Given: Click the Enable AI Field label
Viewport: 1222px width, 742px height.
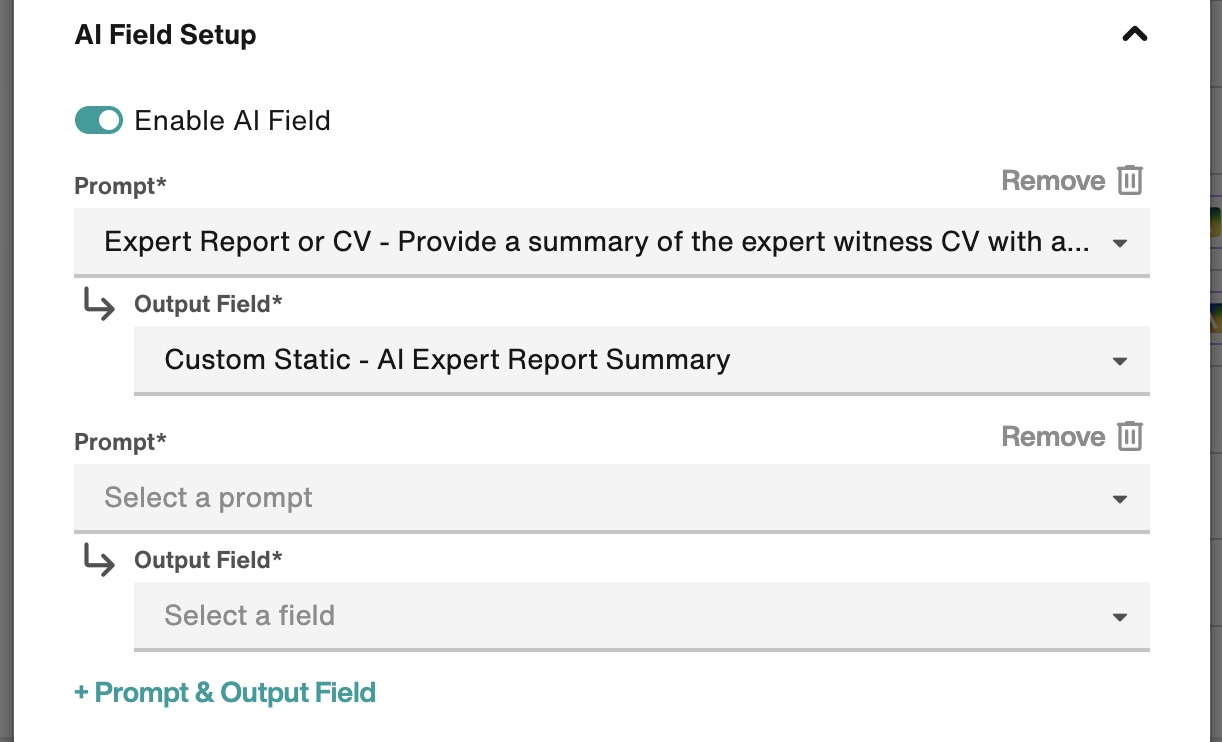Looking at the screenshot, I should coord(234,120).
